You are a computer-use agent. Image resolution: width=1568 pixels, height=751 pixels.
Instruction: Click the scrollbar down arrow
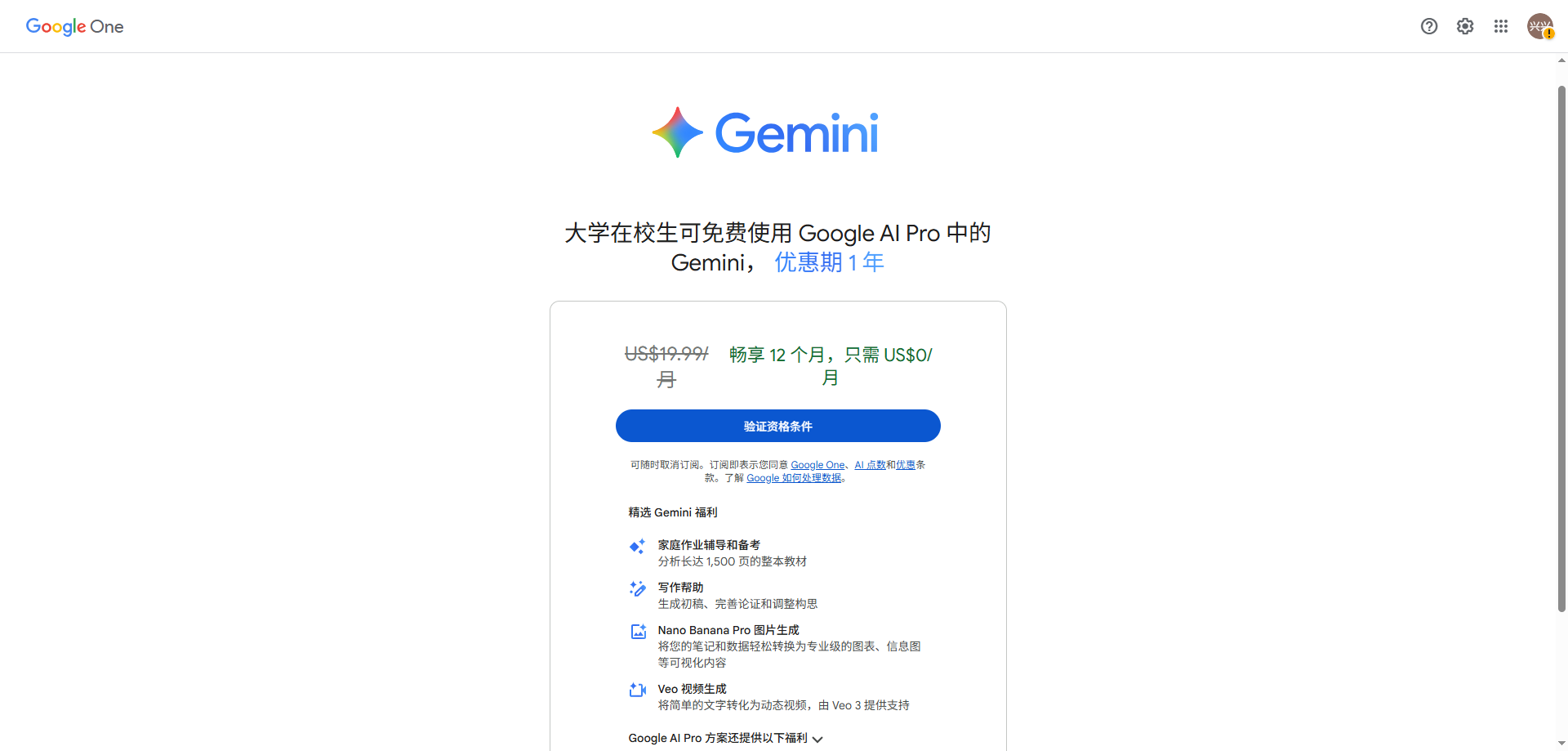[x=1561, y=744]
